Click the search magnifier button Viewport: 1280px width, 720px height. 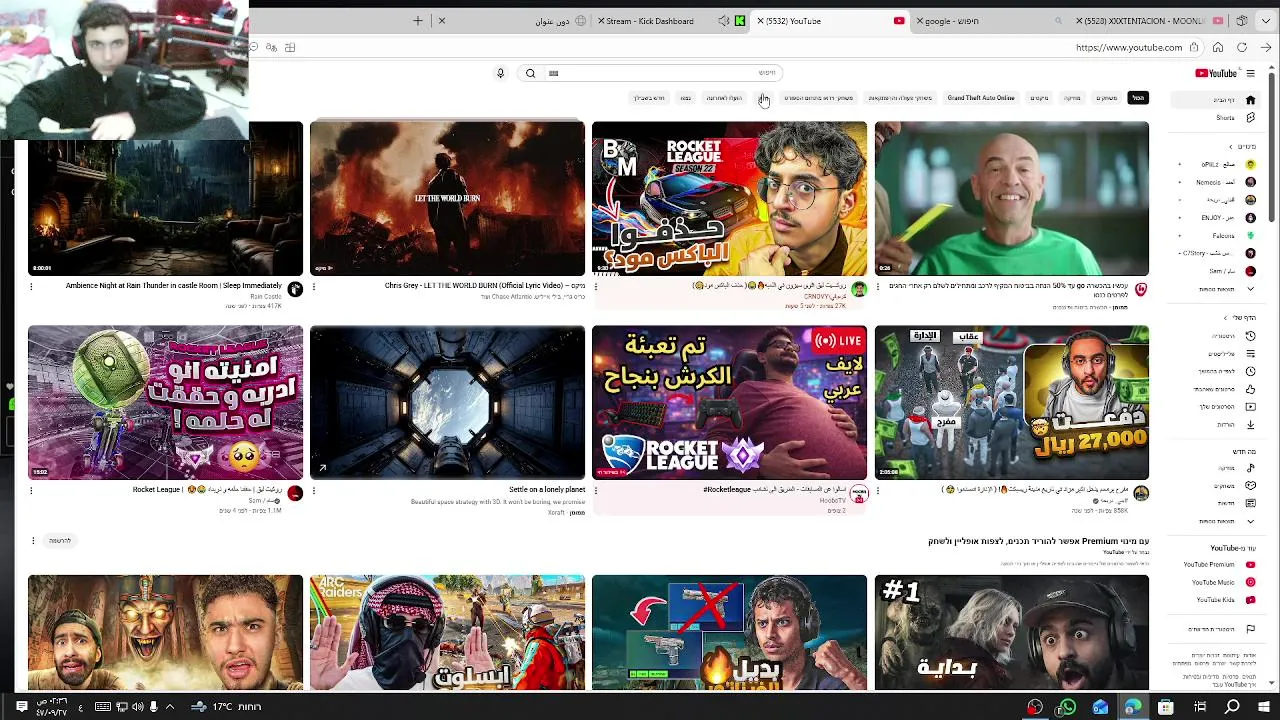coord(530,73)
